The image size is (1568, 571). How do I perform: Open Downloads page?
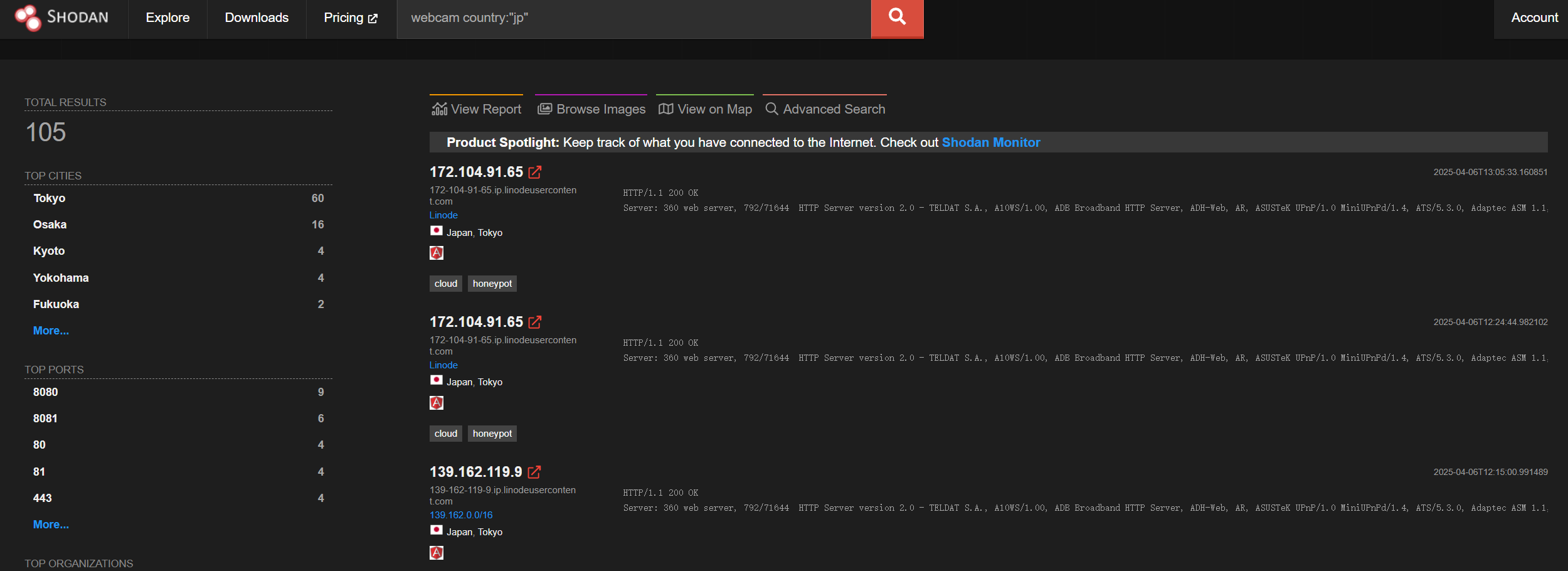(x=257, y=18)
